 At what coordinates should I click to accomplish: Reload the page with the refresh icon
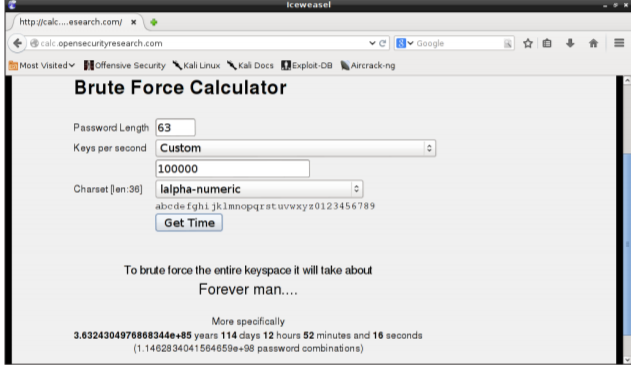(x=382, y=43)
